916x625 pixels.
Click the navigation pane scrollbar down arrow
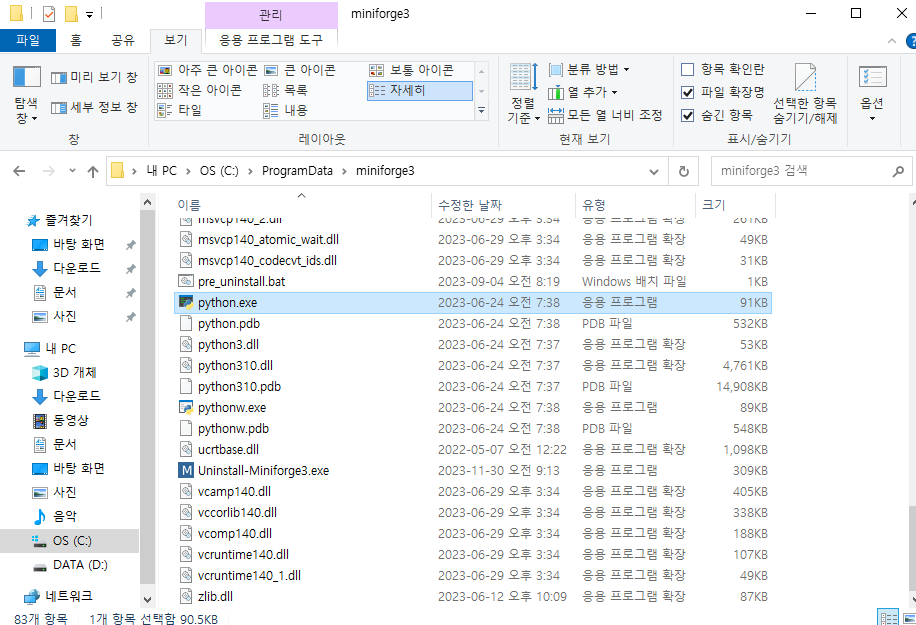click(x=147, y=600)
